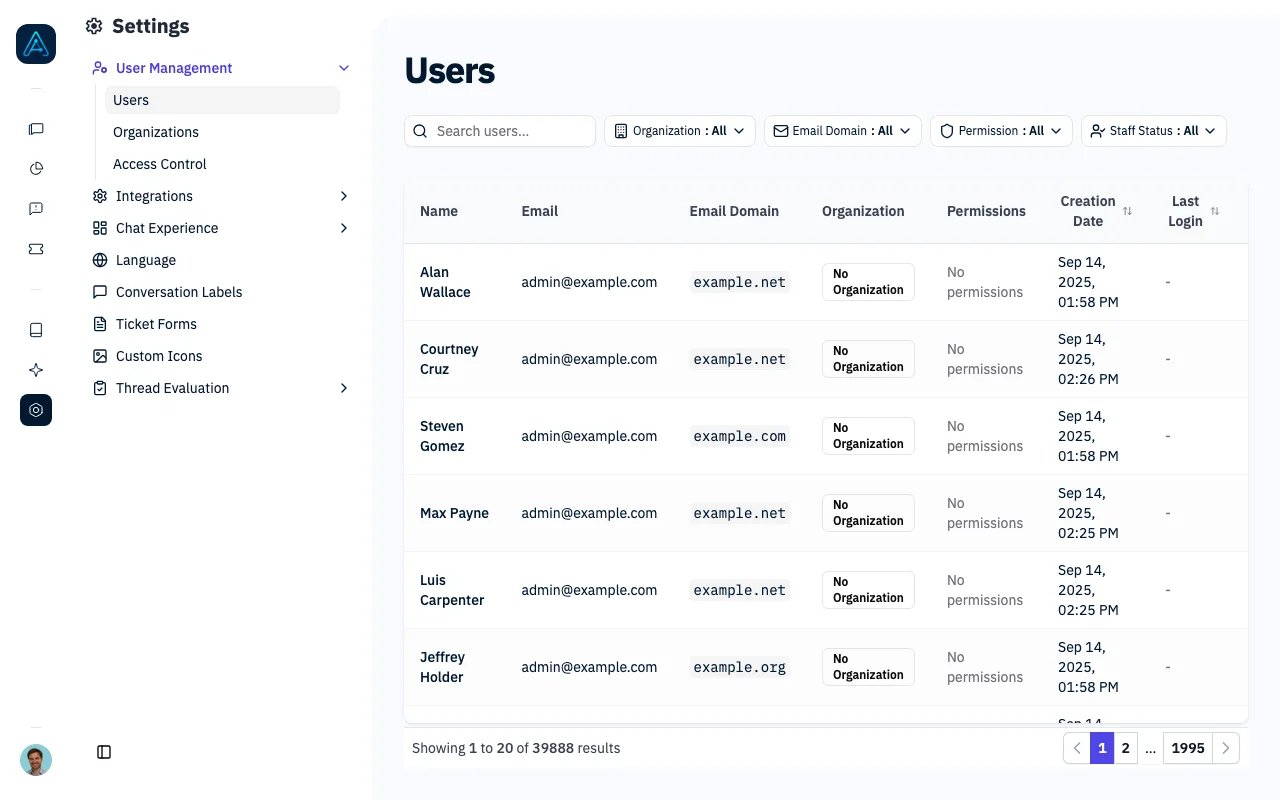Click Thread Evaluation clipboard icon

point(100,388)
